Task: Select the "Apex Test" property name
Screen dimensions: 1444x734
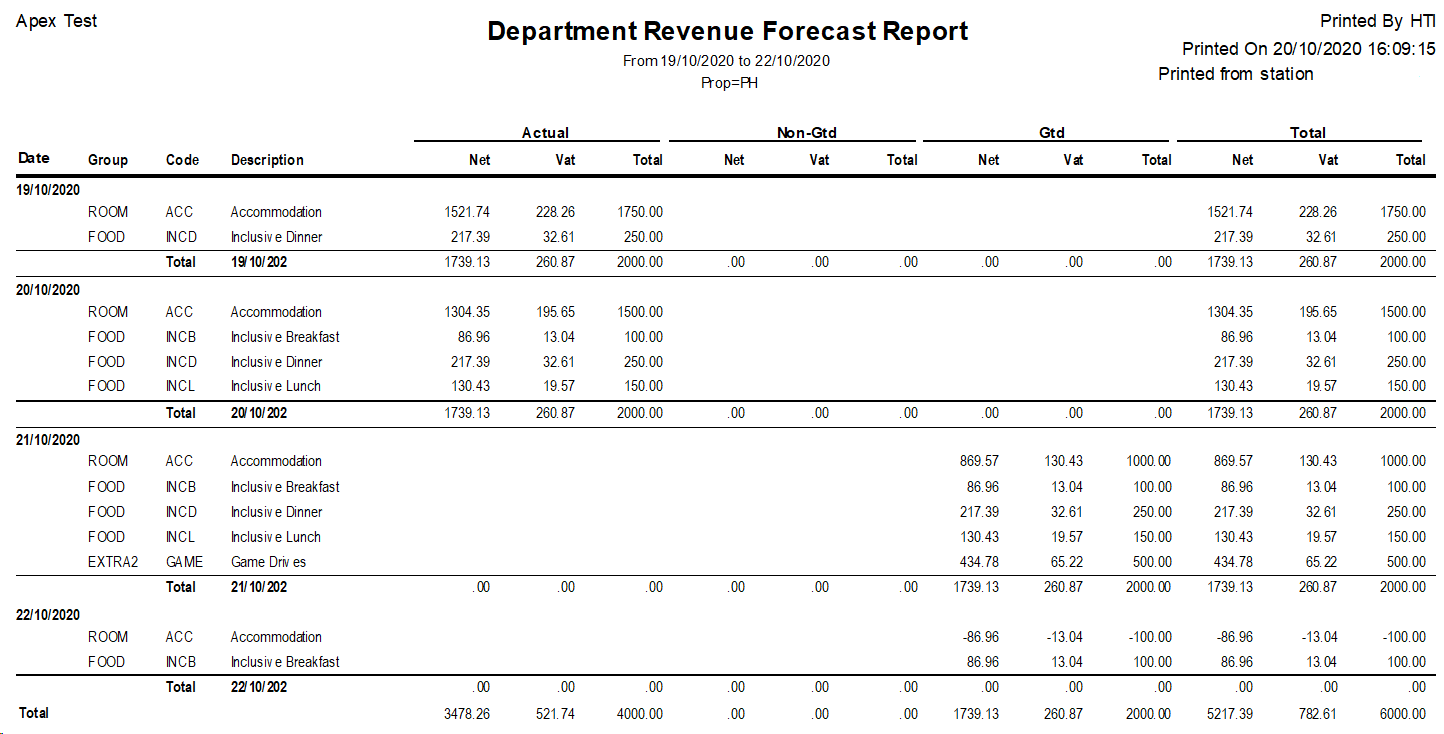Action: pos(57,21)
